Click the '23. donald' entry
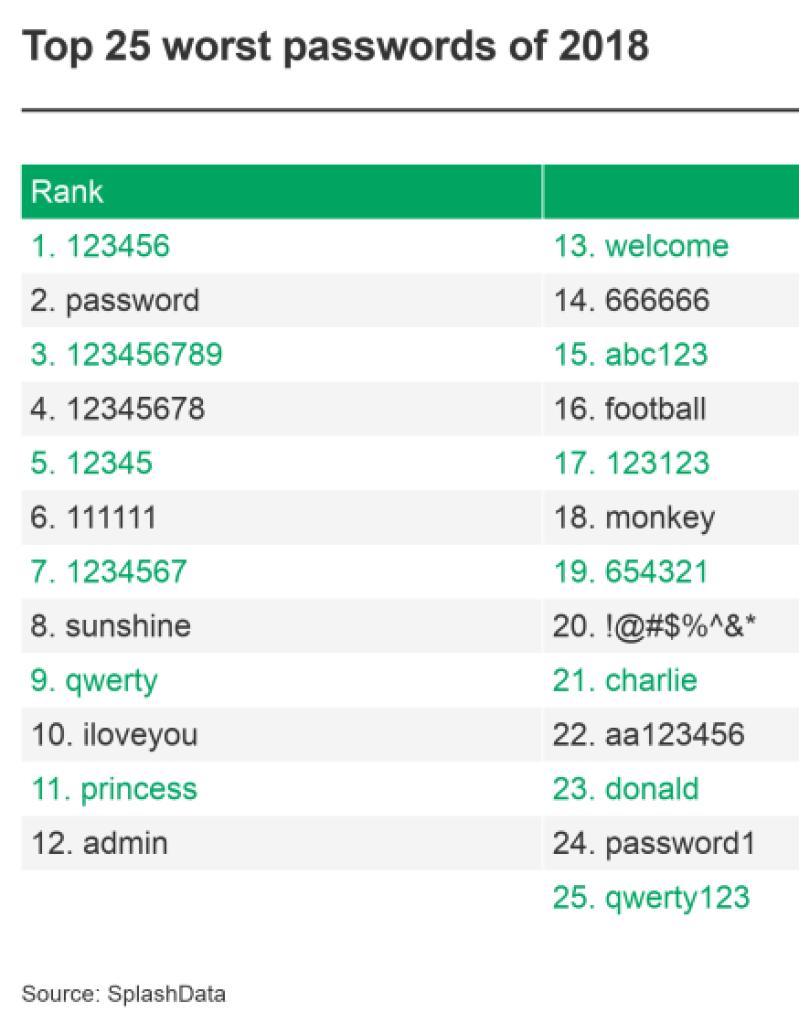Screen dimensions: 799x1024 pos(626,789)
